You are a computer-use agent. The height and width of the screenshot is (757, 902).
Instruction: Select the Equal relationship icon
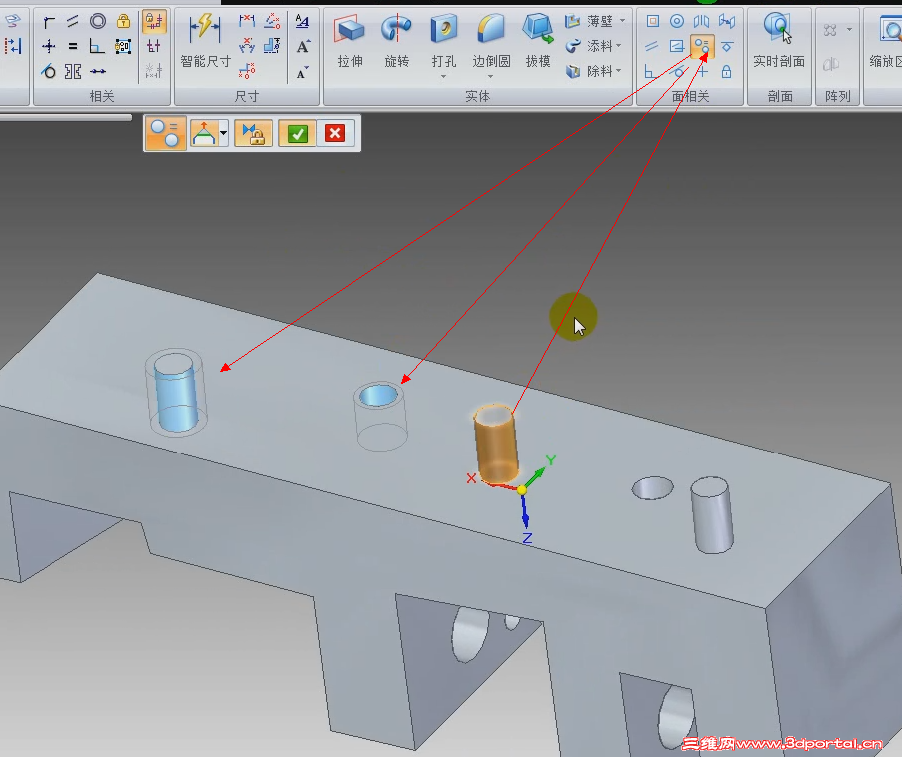73,47
